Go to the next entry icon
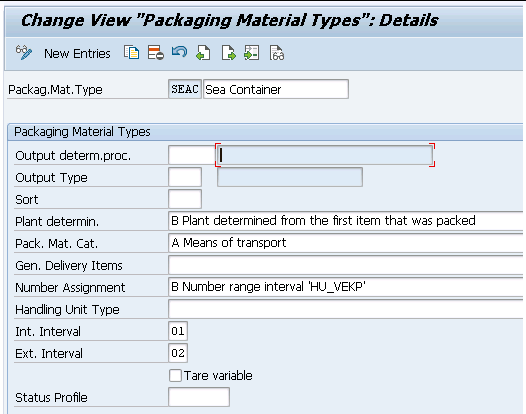Screen dimensions: 526x414 tap(228, 53)
